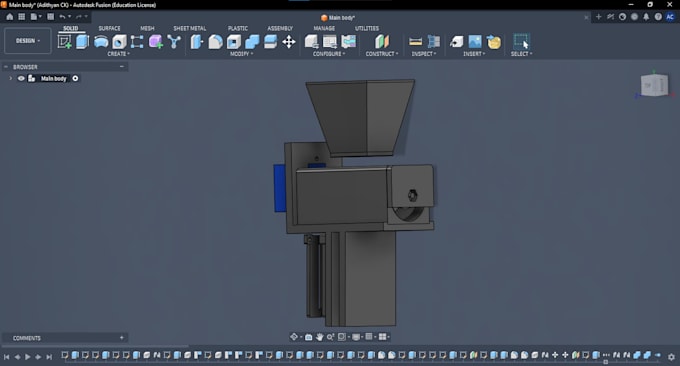Switch to the MESH tab
680x366 pixels.
147,28
